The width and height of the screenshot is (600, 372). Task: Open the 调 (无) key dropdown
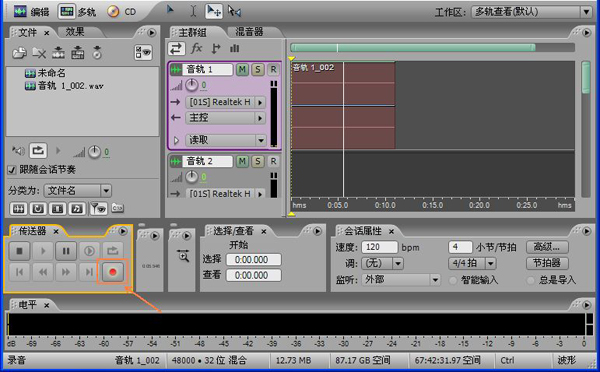click(383, 263)
